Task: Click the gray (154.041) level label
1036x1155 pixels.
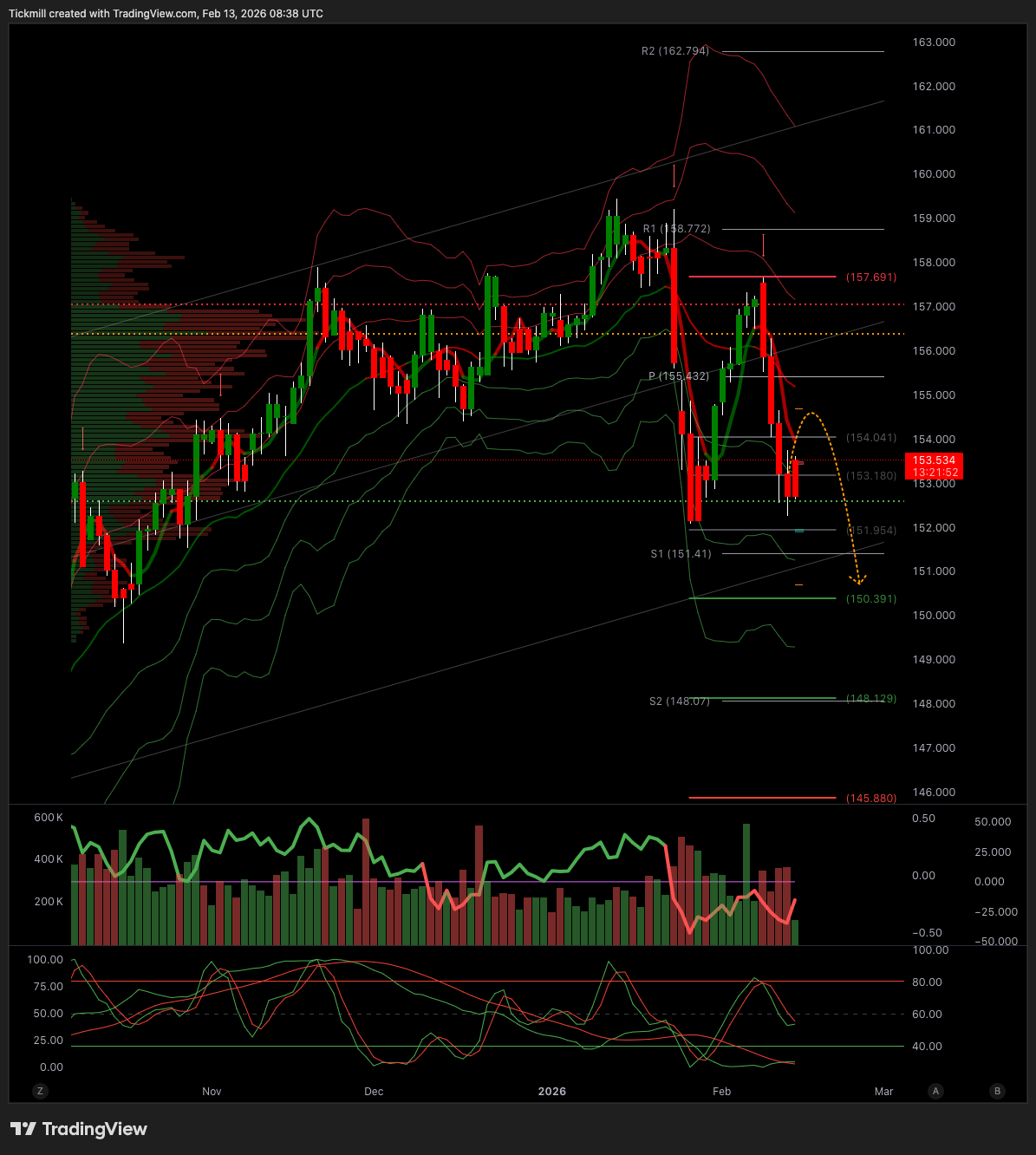Action: [871, 438]
